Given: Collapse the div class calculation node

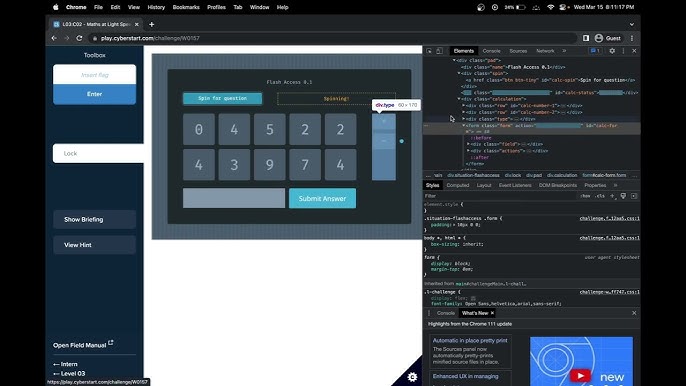Looking at the screenshot, I should tap(459, 99).
